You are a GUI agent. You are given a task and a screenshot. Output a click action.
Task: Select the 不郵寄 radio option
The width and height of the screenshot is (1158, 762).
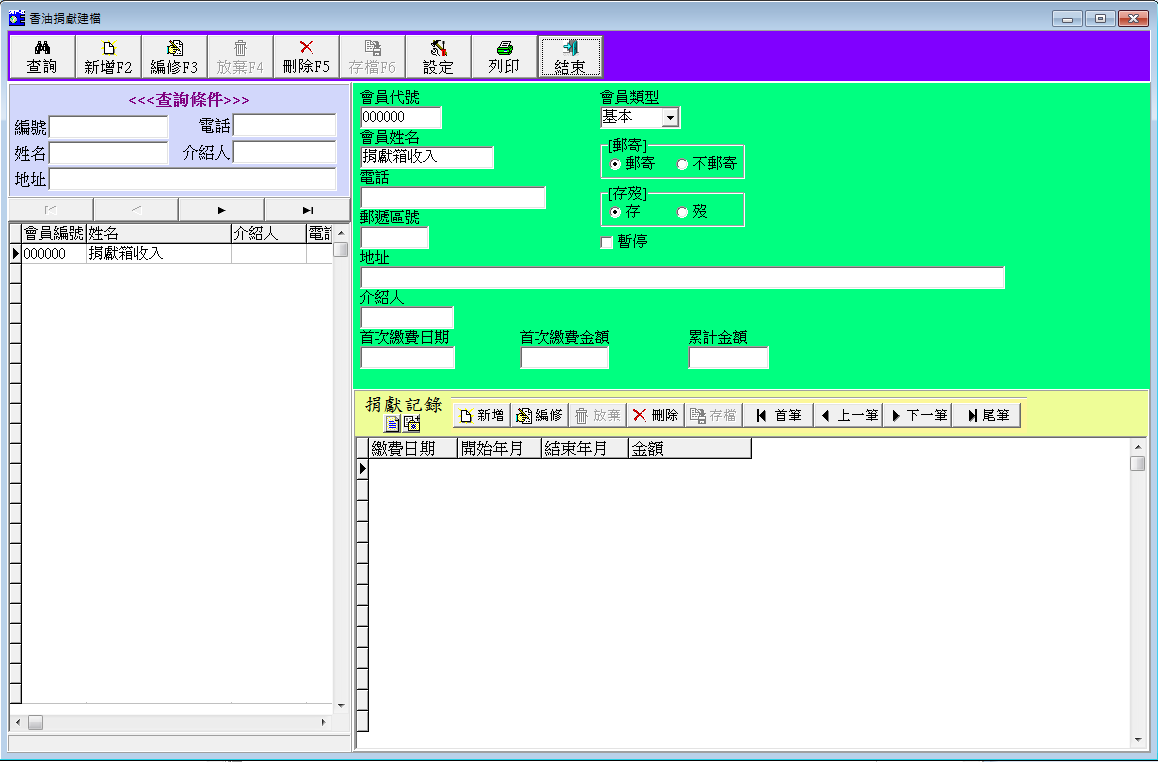pos(683,164)
